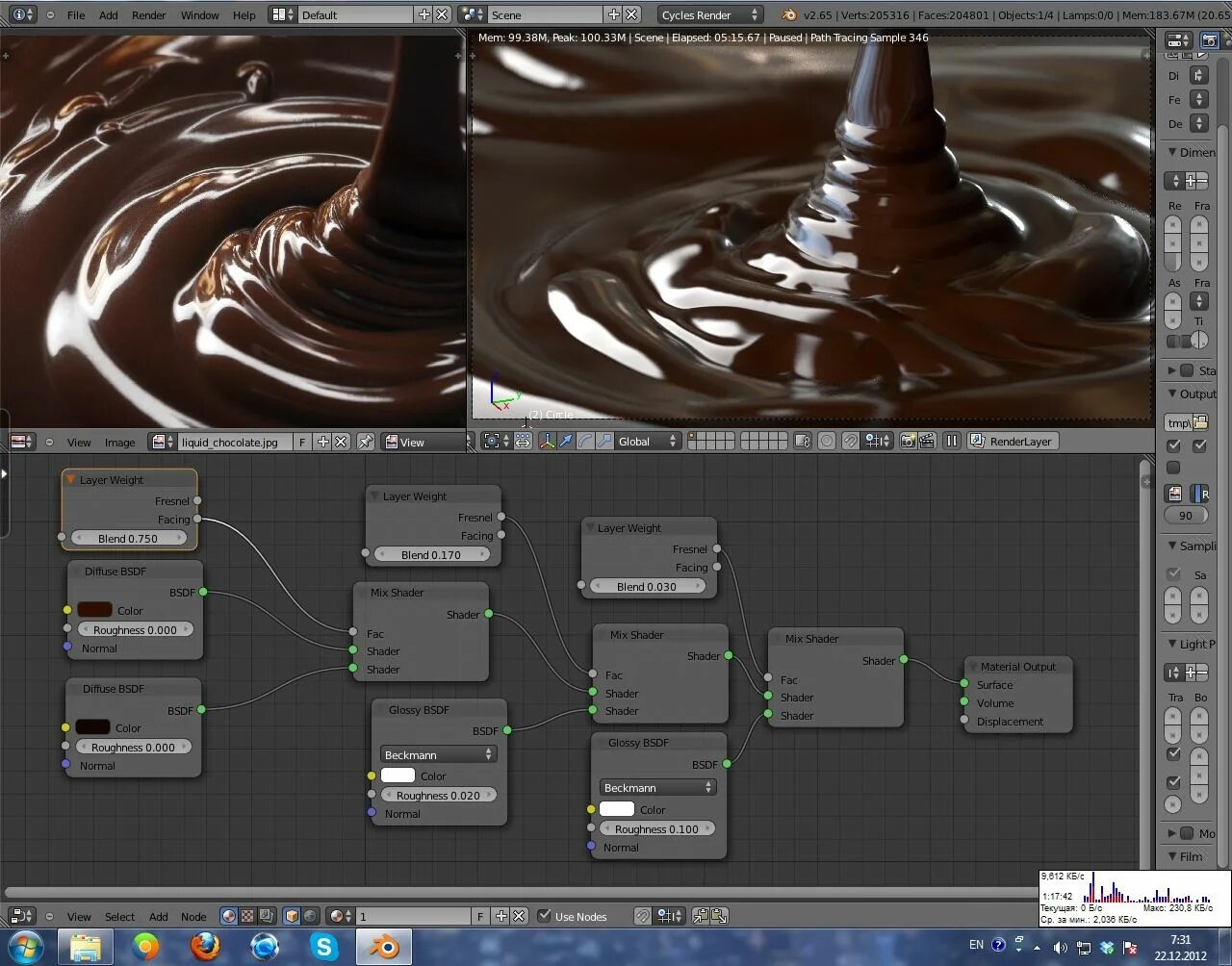Select the material node tree type icon
The image size is (1232, 966).
pos(229,916)
